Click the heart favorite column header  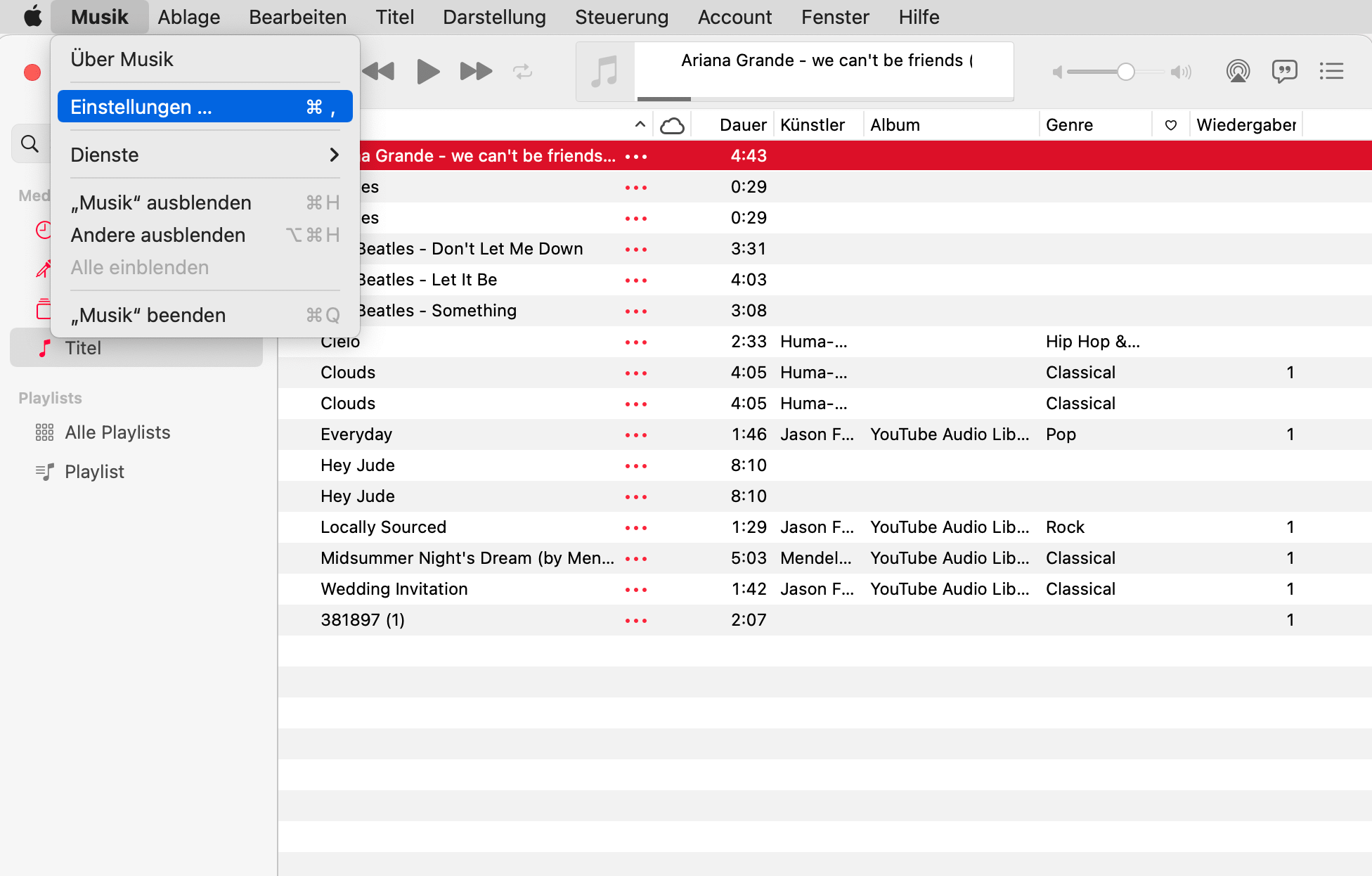point(1170,125)
